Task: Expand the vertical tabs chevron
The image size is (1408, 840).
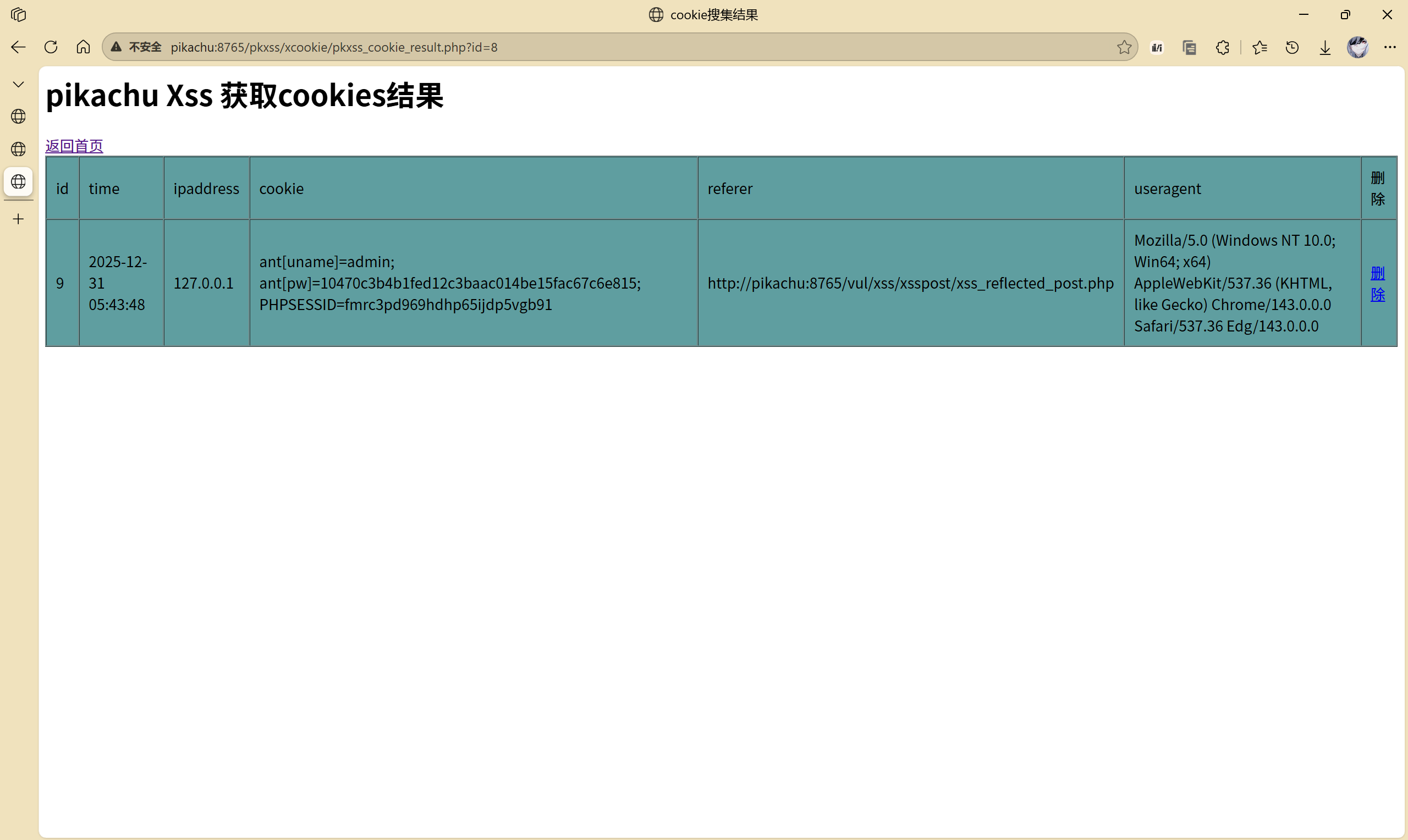Action: click(x=18, y=84)
